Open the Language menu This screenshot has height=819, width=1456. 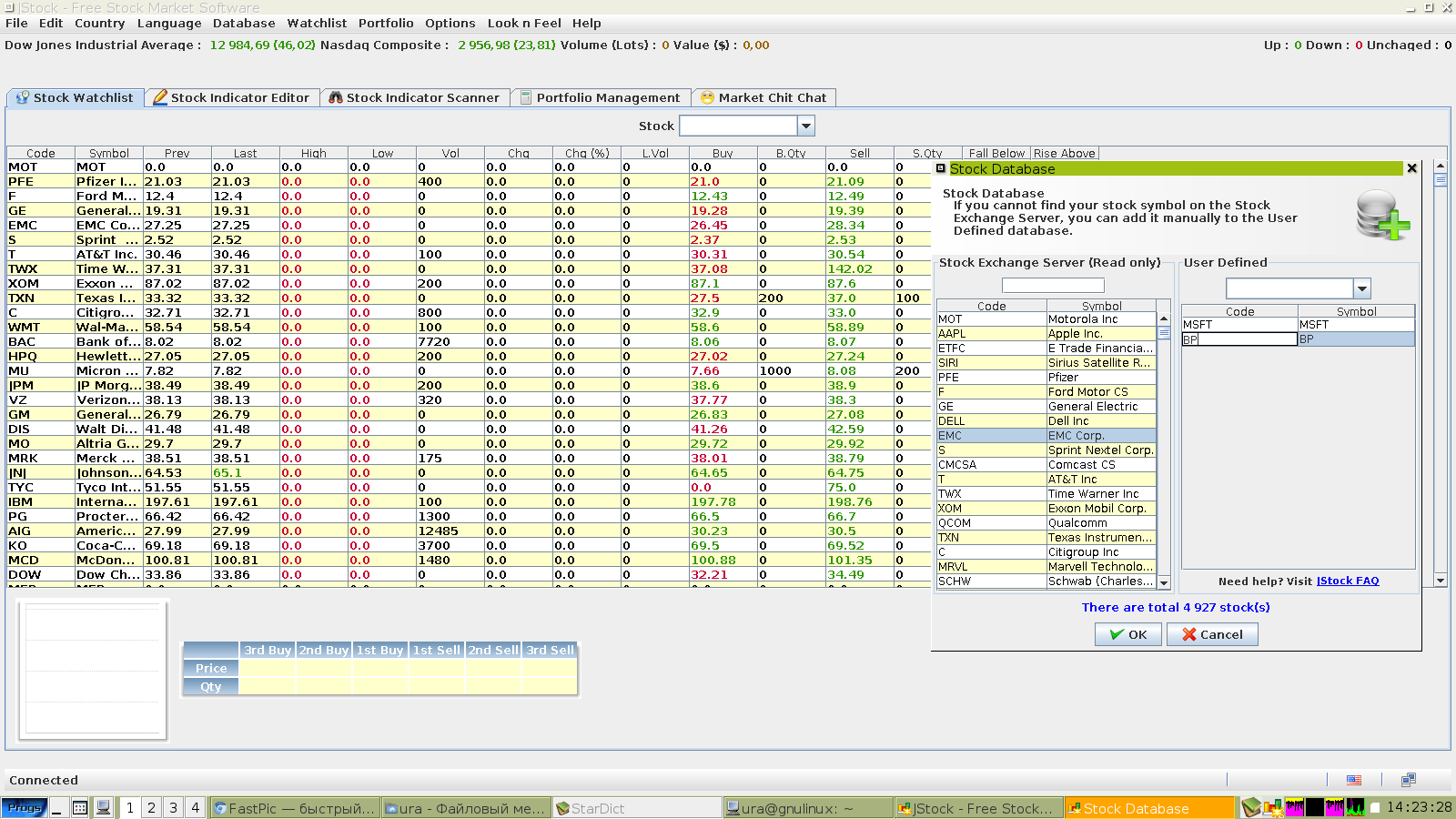click(169, 24)
